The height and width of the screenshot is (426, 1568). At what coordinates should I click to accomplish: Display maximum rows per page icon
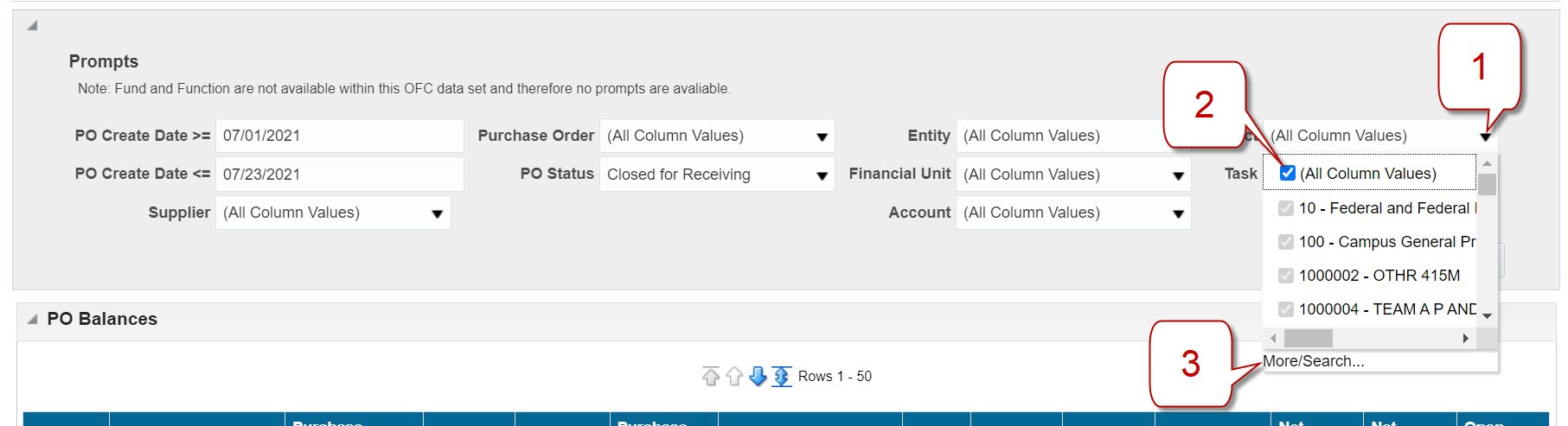pyautogui.click(x=781, y=376)
